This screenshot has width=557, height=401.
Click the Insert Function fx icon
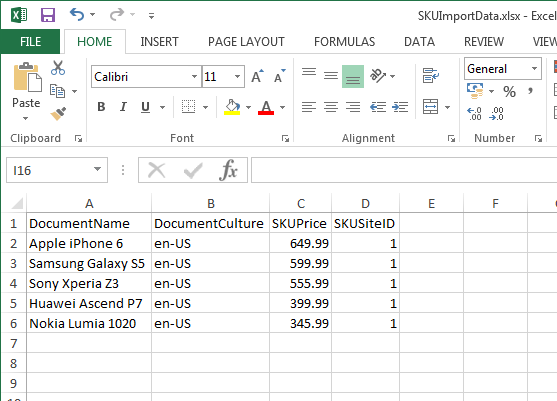click(228, 170)
